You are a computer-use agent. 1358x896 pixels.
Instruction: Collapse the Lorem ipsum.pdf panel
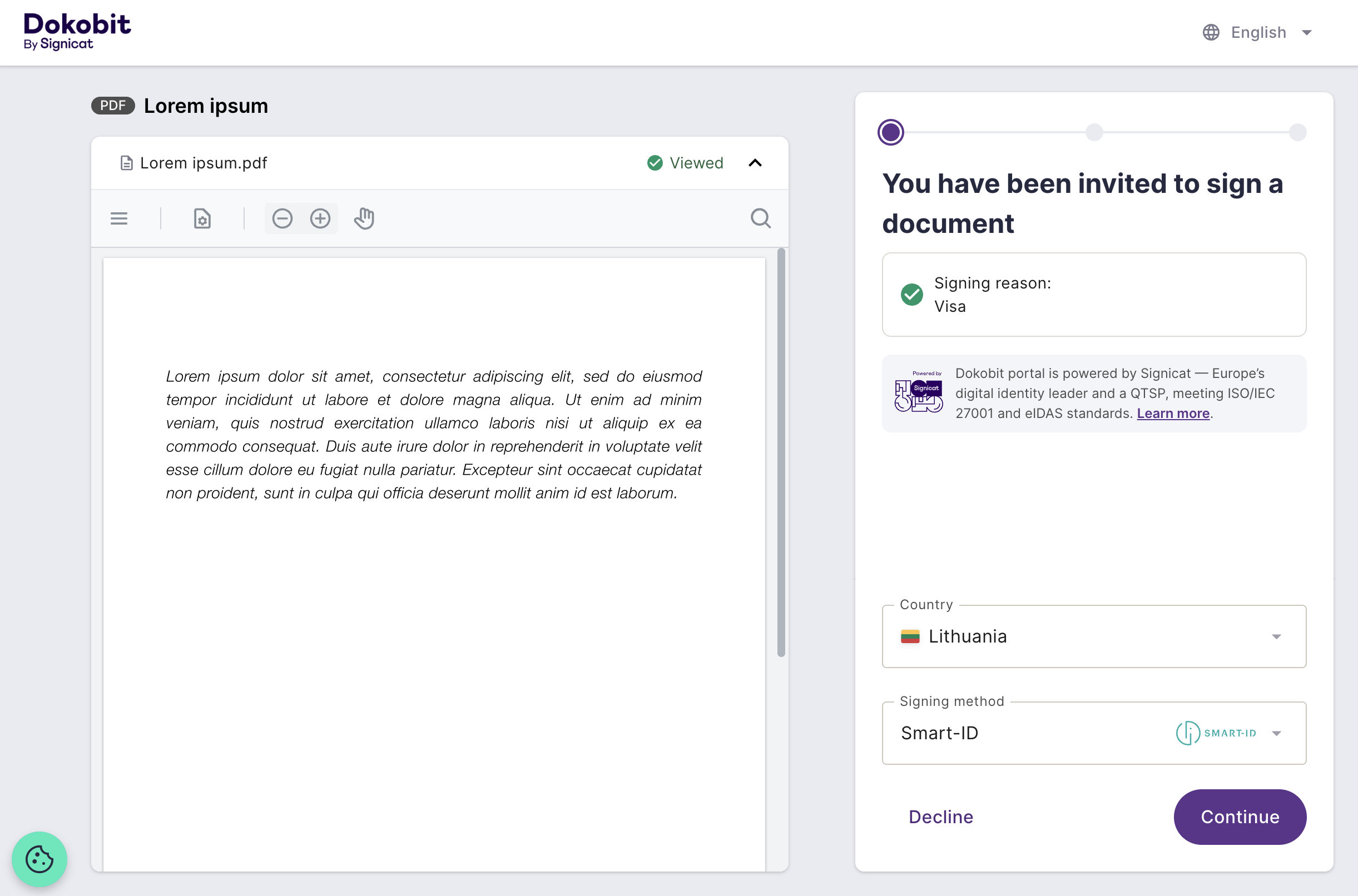coord(755,163)
